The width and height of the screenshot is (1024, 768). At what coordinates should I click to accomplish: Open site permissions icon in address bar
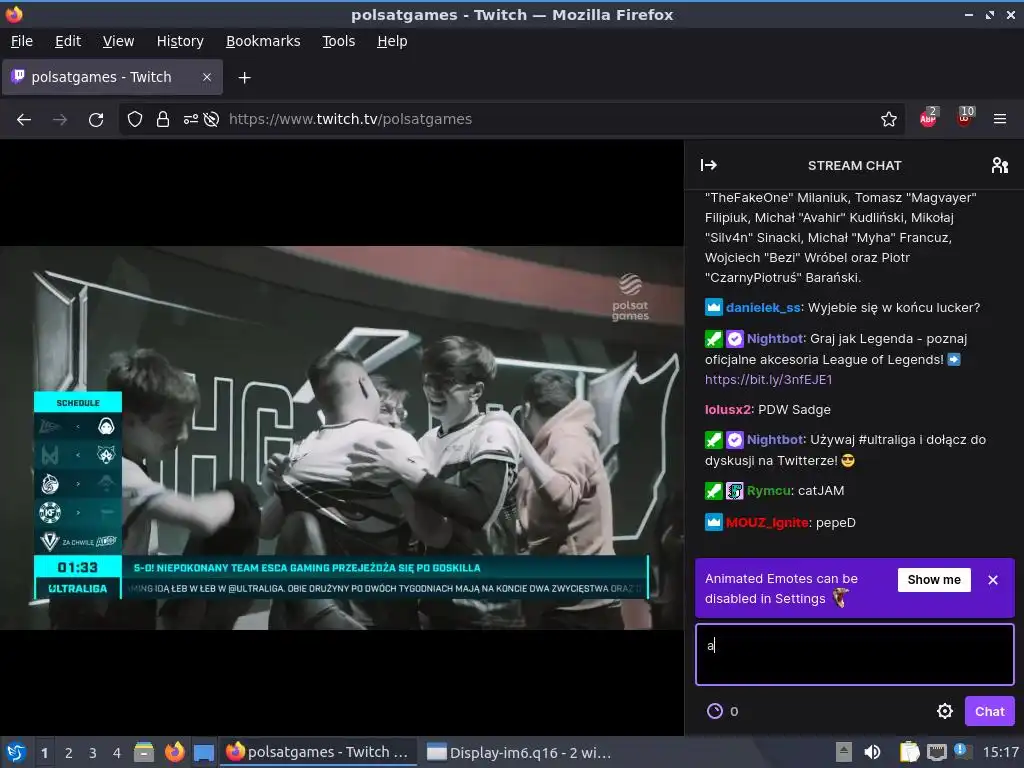pyautogui.click(x=191, y=120)
